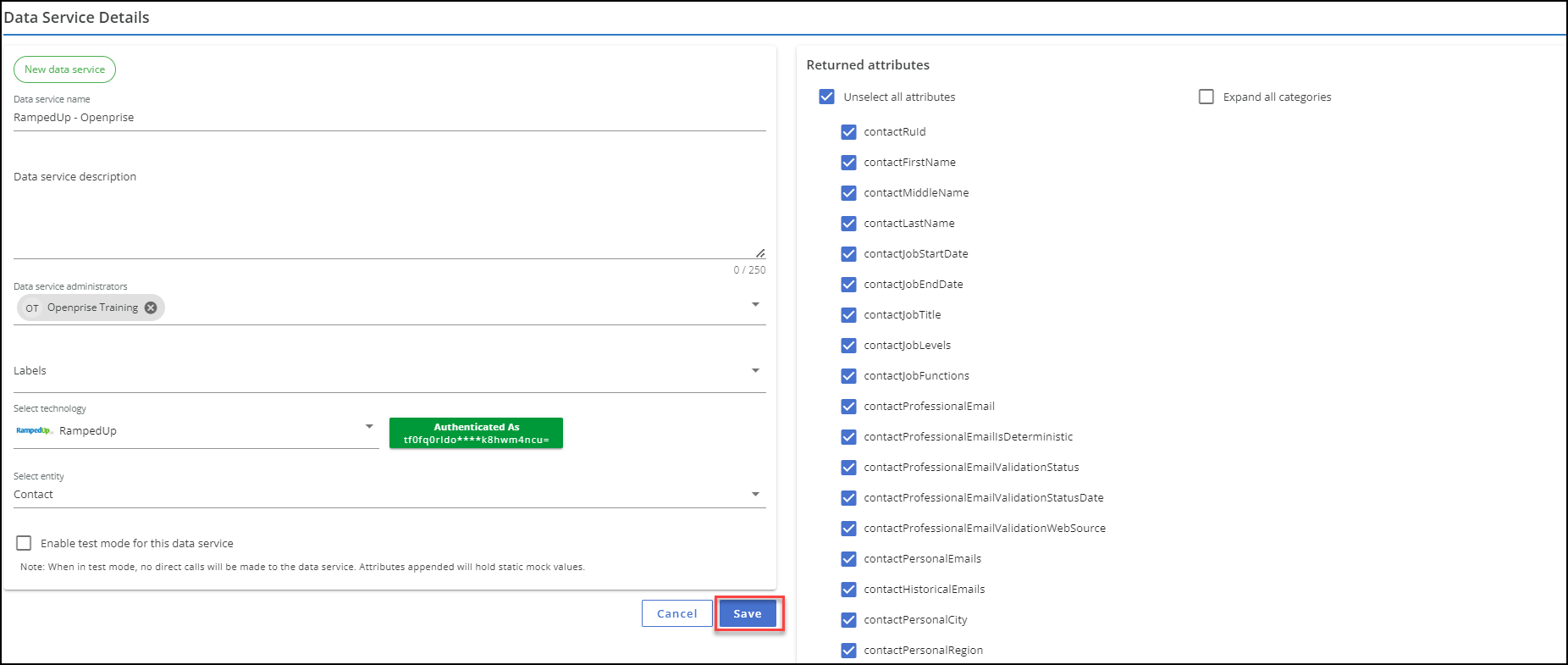Uncheck contactProfessionalEmail attribute
1568x665 pixels.
click(848, 406)
